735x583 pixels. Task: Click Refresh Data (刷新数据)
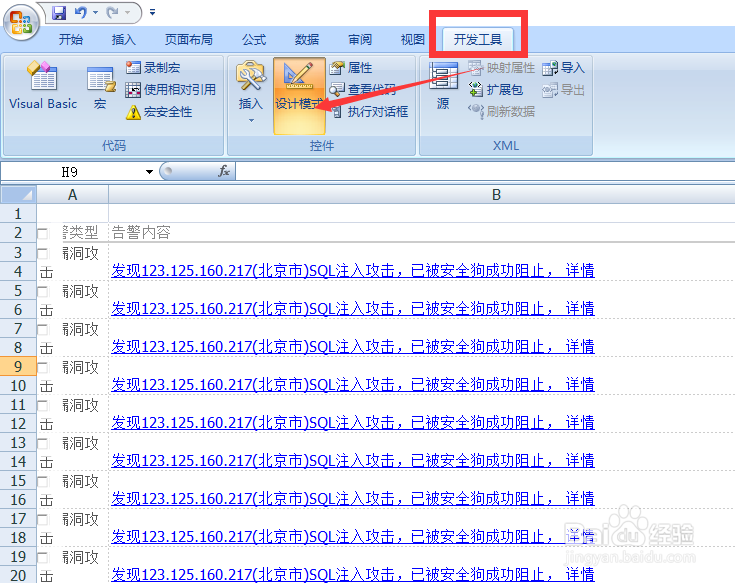click(501, 112)
